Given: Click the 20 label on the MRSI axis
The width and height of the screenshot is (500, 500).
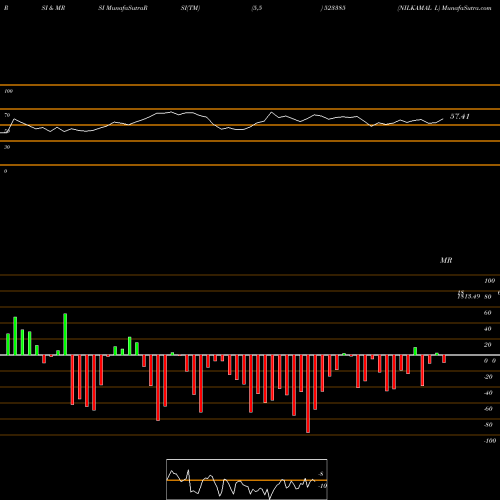Looking at the screenshot, I should [x=488, y=345].
